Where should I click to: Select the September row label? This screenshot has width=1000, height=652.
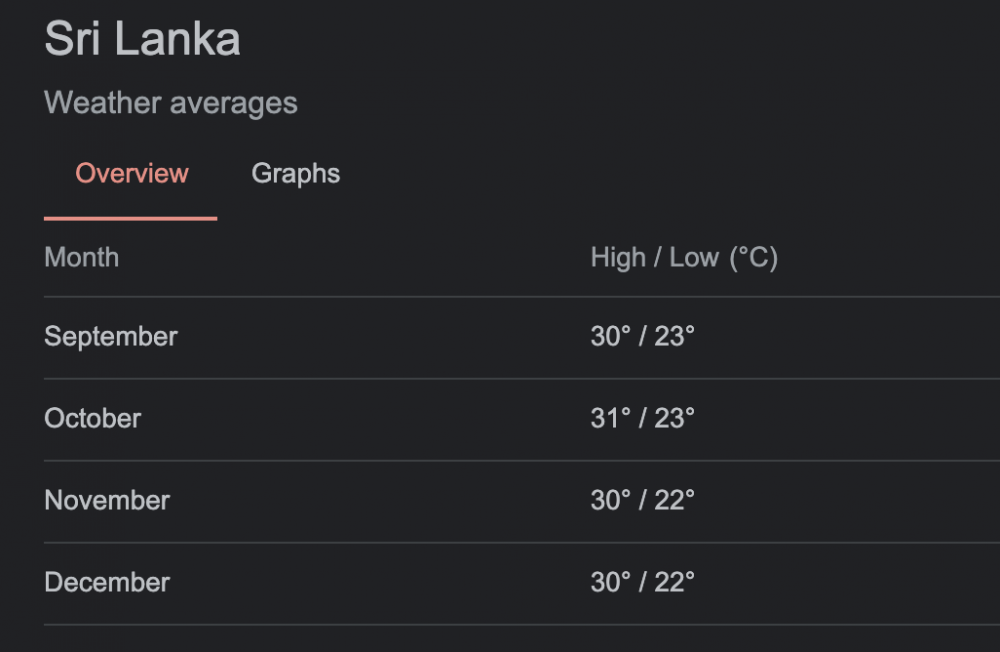pos(110,337)
